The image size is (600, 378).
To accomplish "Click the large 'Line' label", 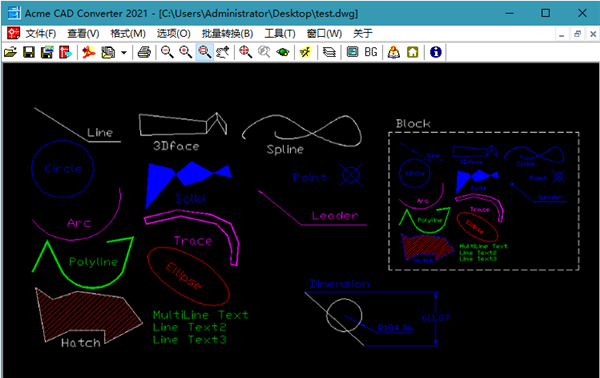I will point(100,132).
